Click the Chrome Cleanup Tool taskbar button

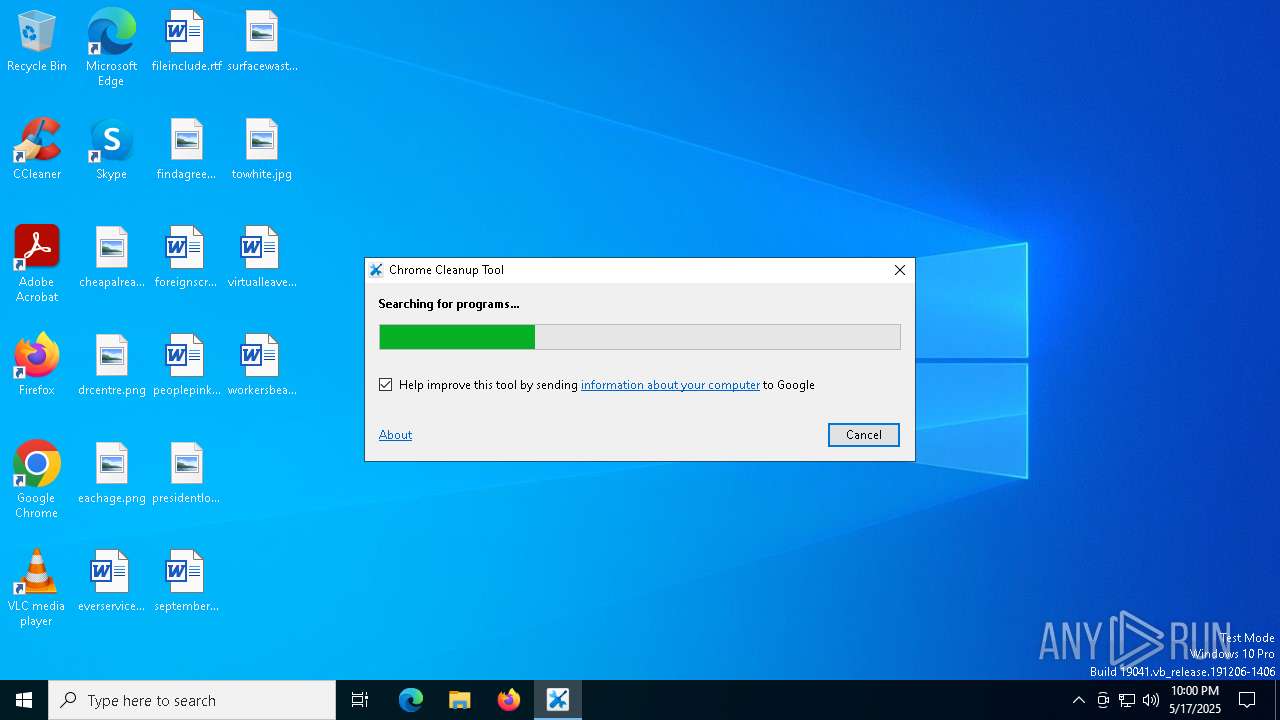pyautogui.click(x=558, y=700)
